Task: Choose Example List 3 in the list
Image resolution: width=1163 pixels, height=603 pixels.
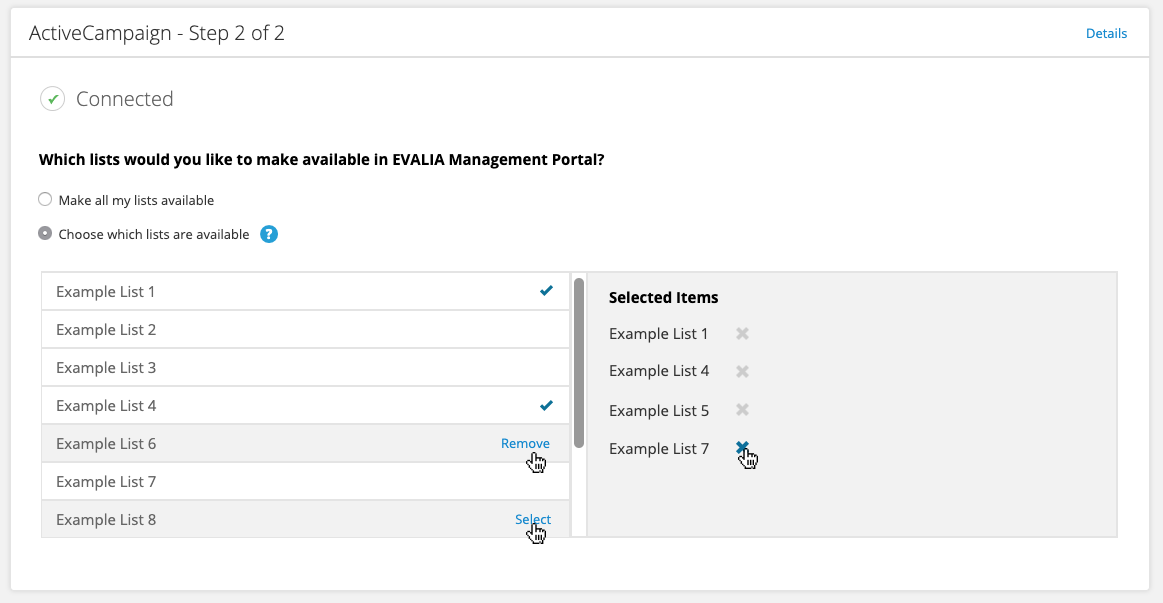Action: tap(306, 367)
